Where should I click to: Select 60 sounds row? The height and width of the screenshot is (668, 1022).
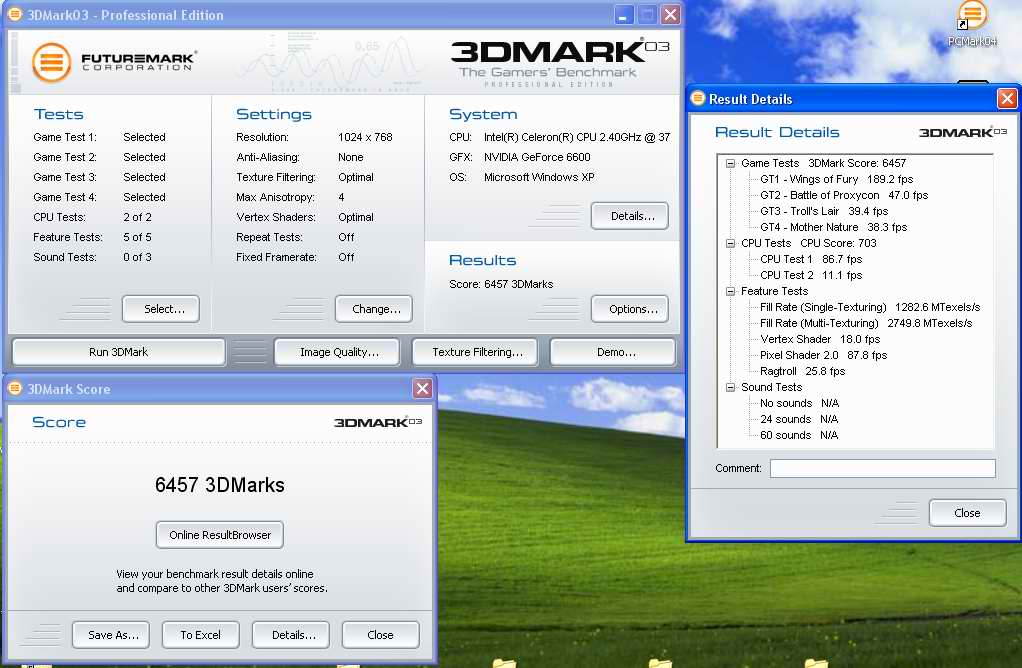click(x=799, y=435)
